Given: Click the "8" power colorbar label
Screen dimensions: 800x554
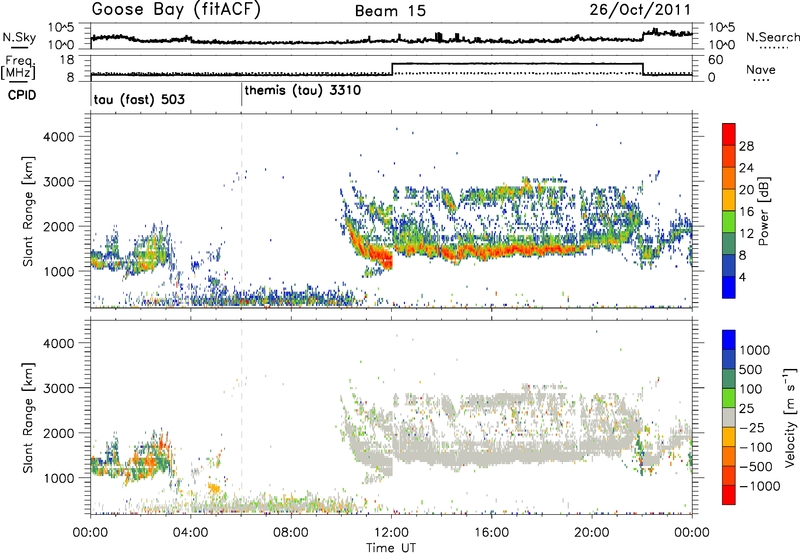Looking at the screenshot, I should 743,256.
